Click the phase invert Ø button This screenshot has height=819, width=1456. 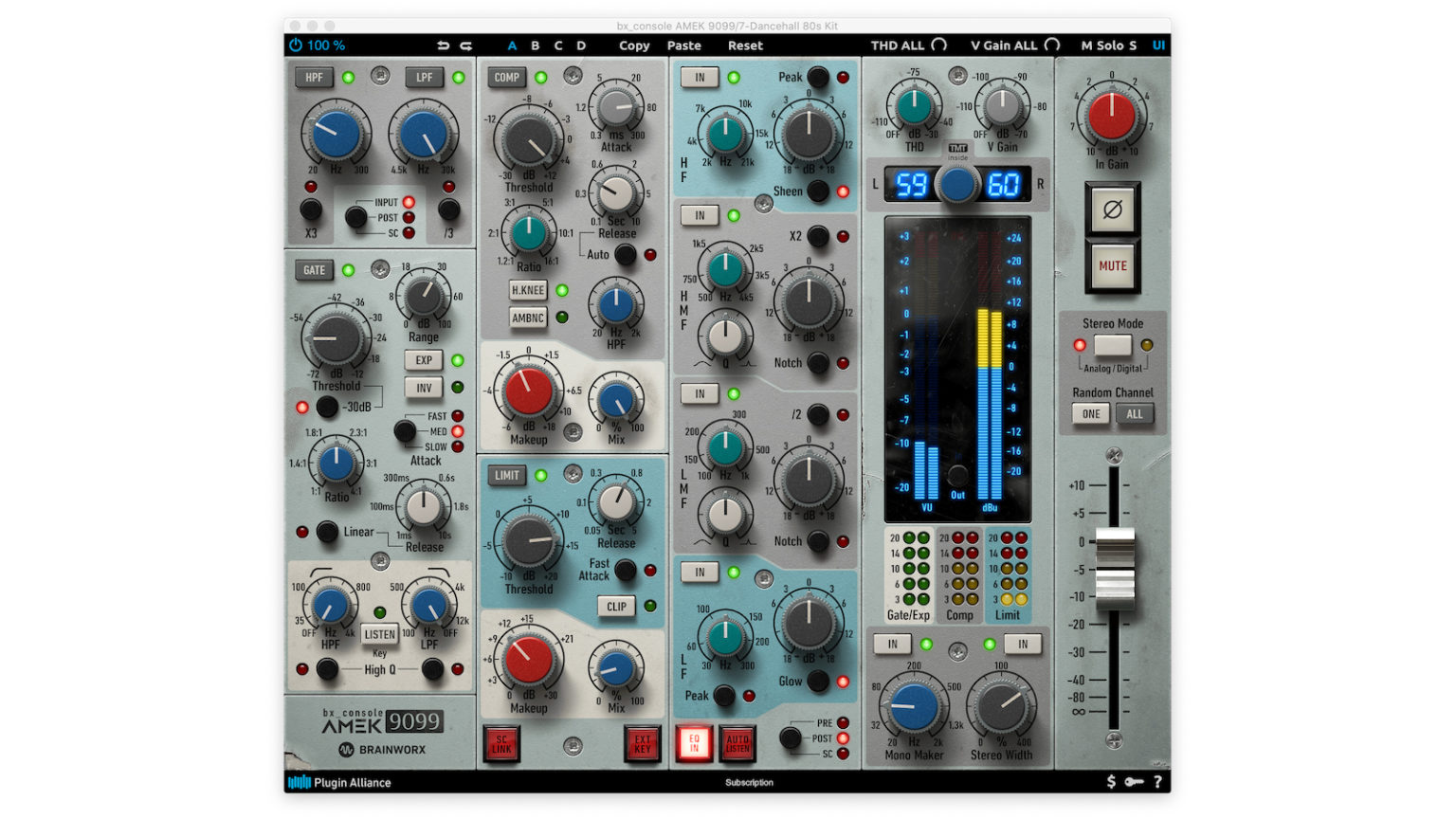click(1112, 209)
